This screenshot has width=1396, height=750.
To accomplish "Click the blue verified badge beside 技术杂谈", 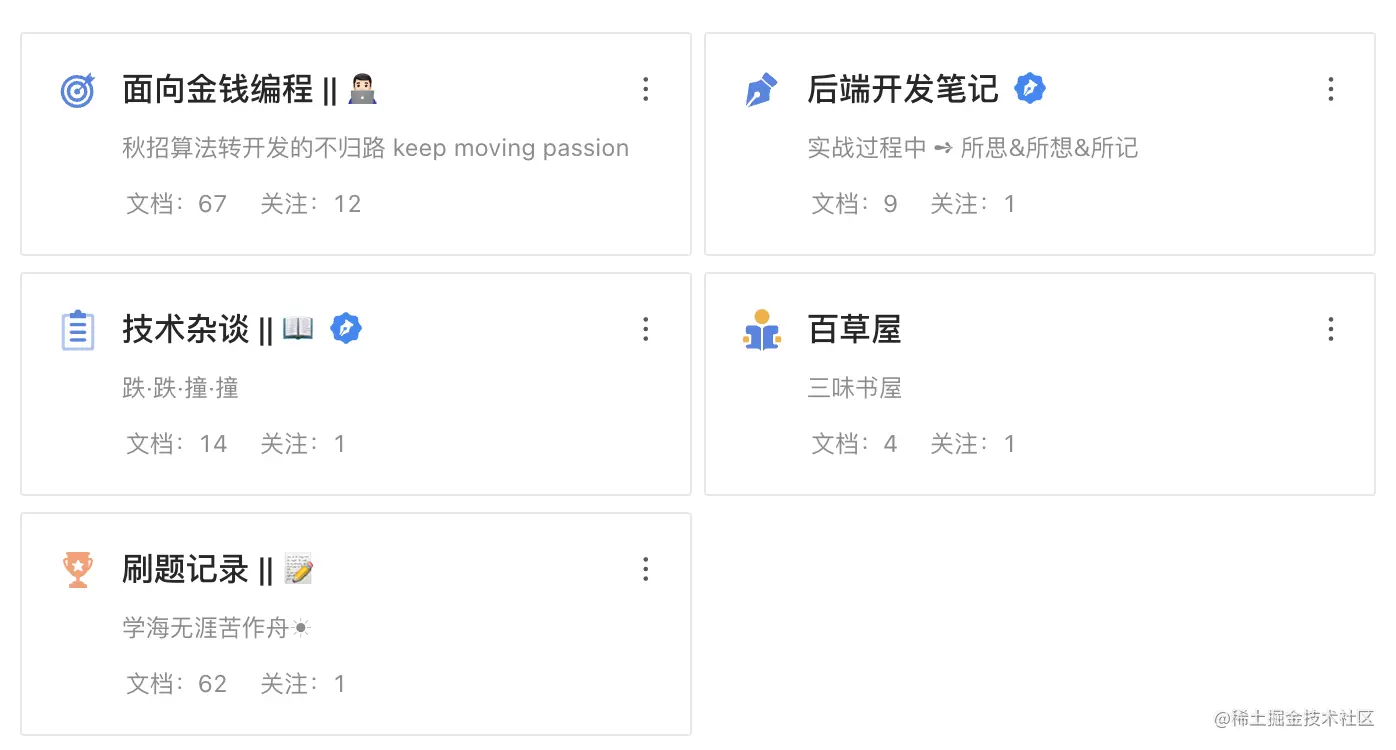I will pos(347,328).
